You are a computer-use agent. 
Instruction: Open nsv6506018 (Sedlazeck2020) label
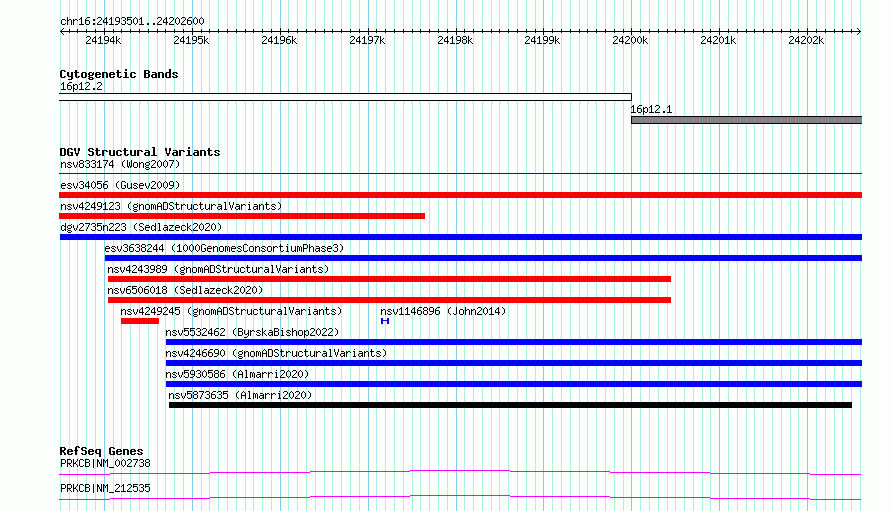(x=186, y=290)
